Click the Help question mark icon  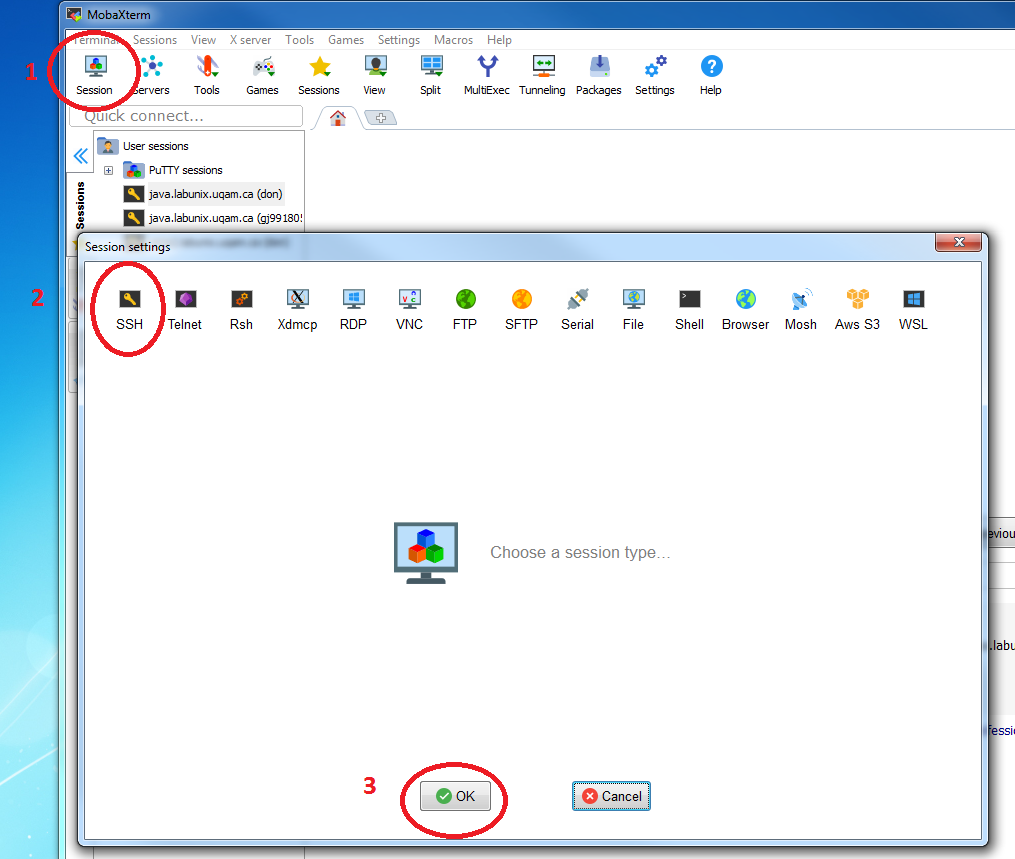(711, 75)
